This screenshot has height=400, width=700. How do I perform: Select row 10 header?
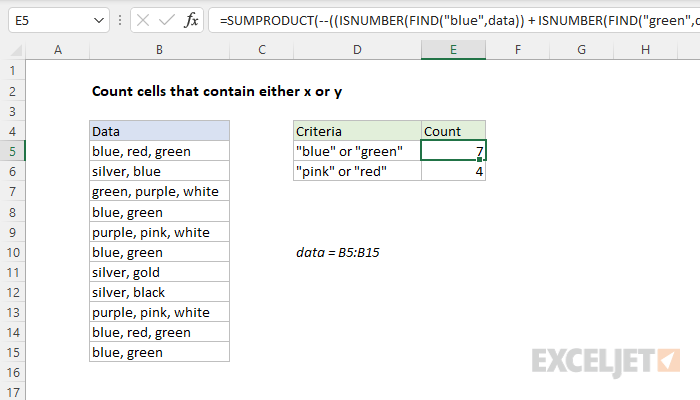coord(11,252)
